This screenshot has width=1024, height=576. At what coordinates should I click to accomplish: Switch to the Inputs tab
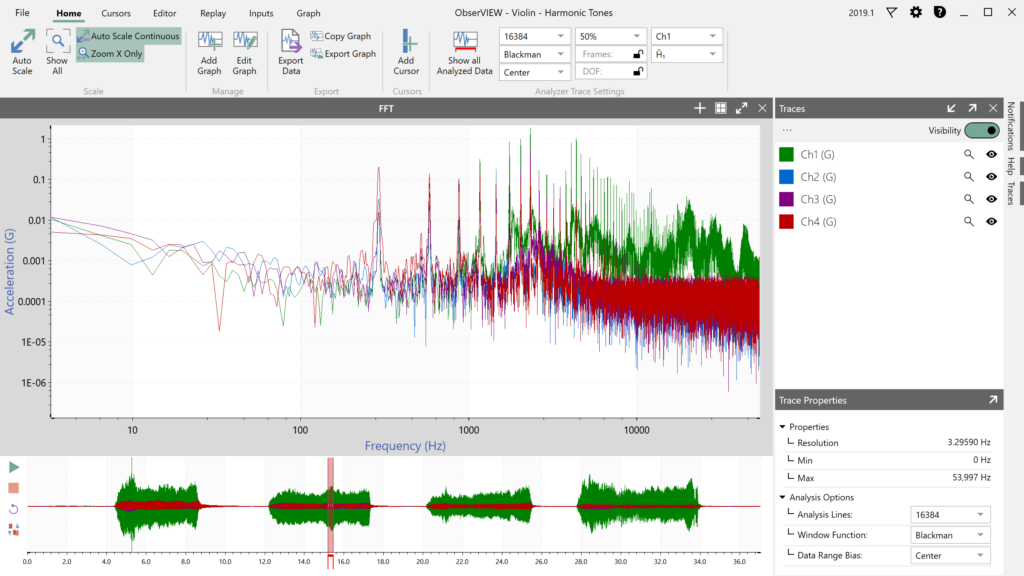tap(261, 13)
